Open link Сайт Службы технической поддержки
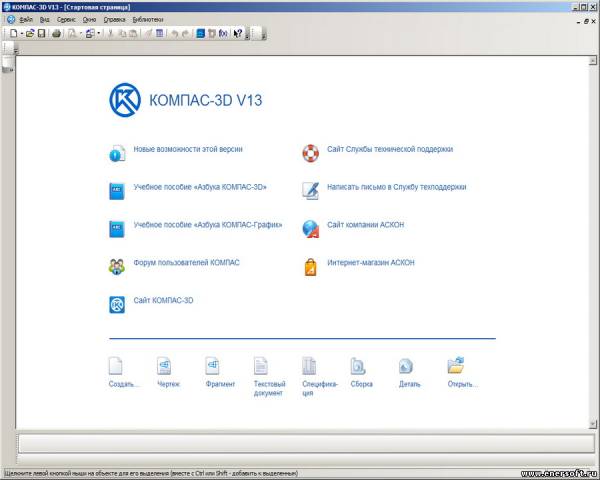 click(x=390, y=149)
